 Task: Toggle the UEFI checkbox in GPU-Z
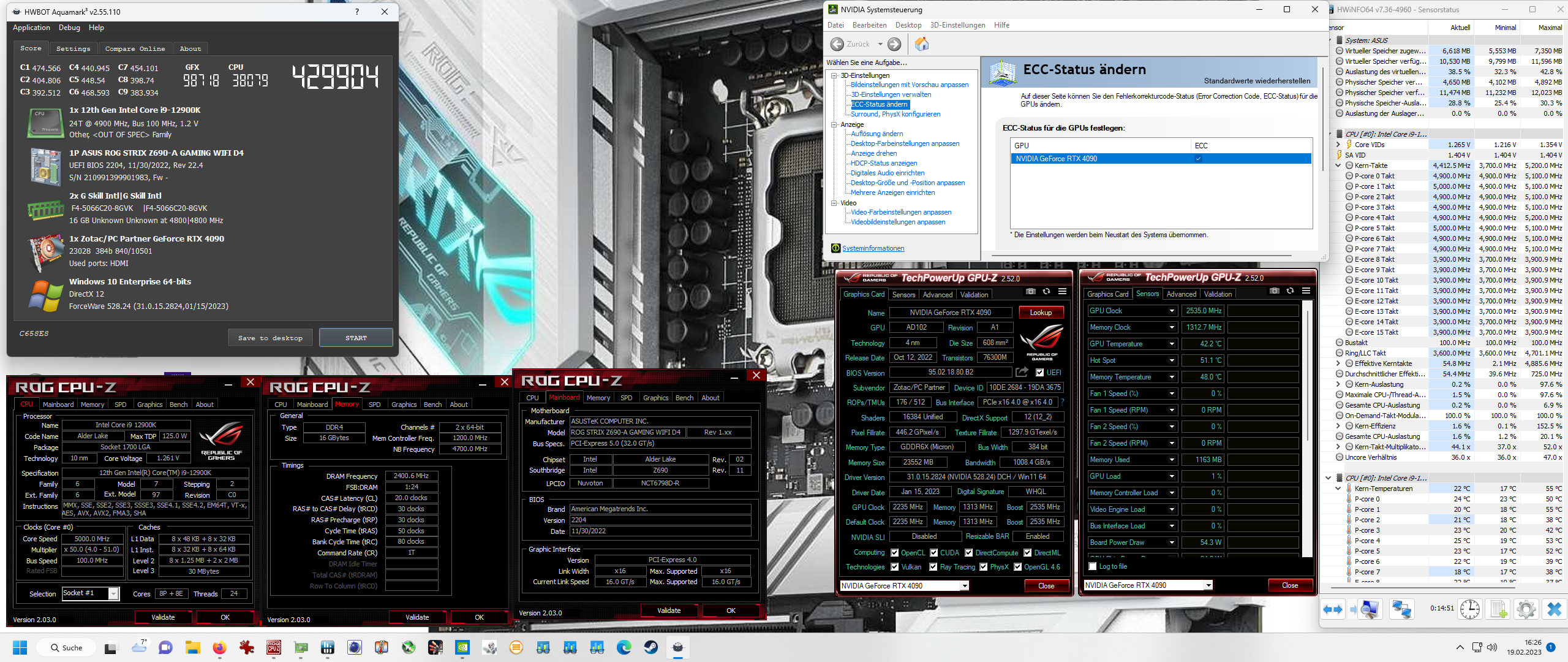[x=1039, y=372]
